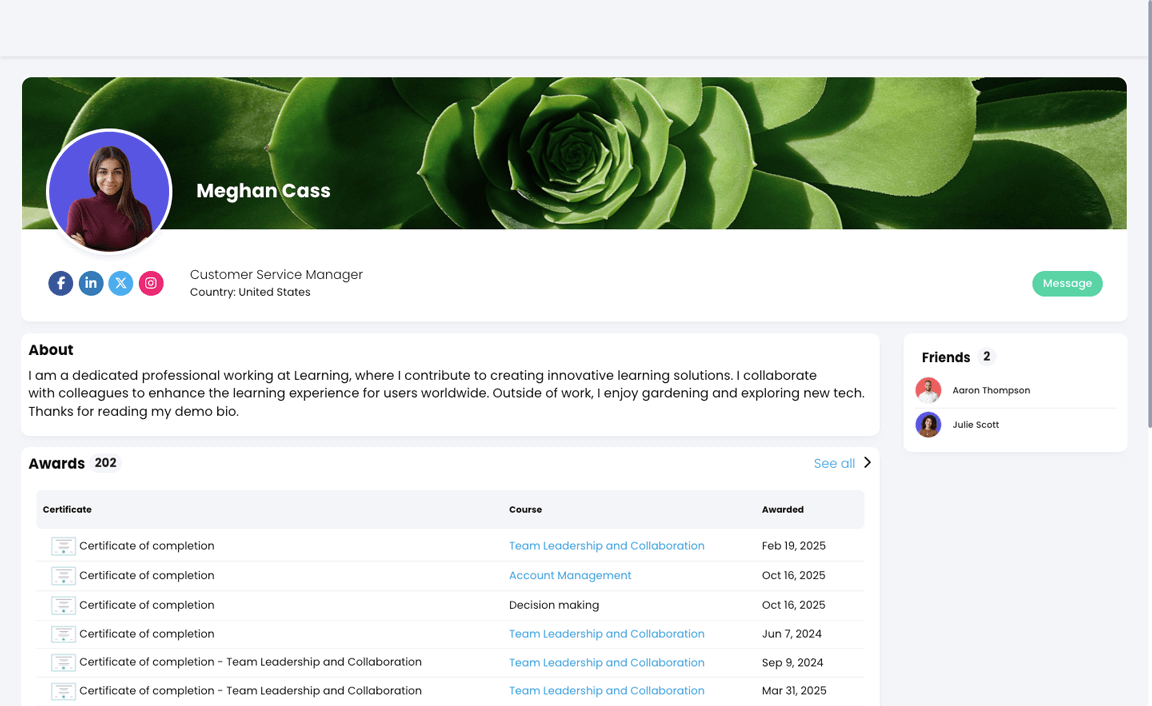Click the certificate icon beside Decision making award
The height and width of the screenshot is (706, 1152).
(63, 605)
